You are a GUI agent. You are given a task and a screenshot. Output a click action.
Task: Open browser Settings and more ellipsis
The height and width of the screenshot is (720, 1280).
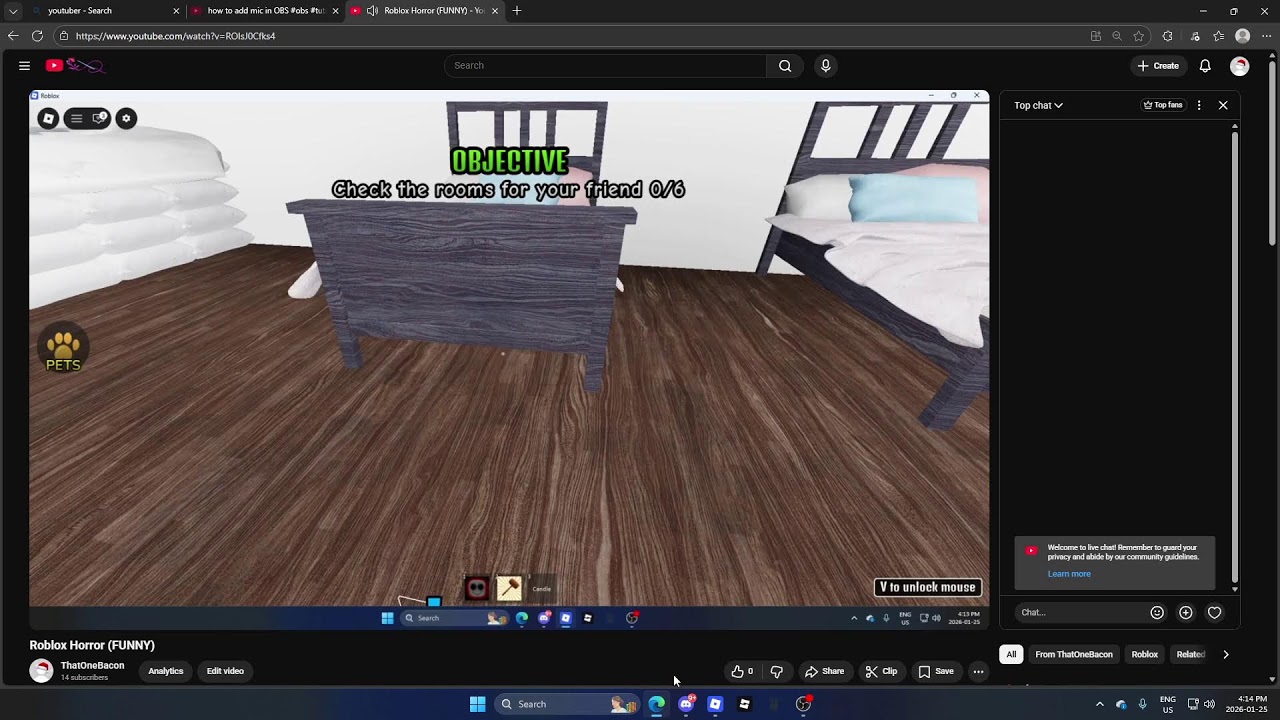click(1266, 36)
